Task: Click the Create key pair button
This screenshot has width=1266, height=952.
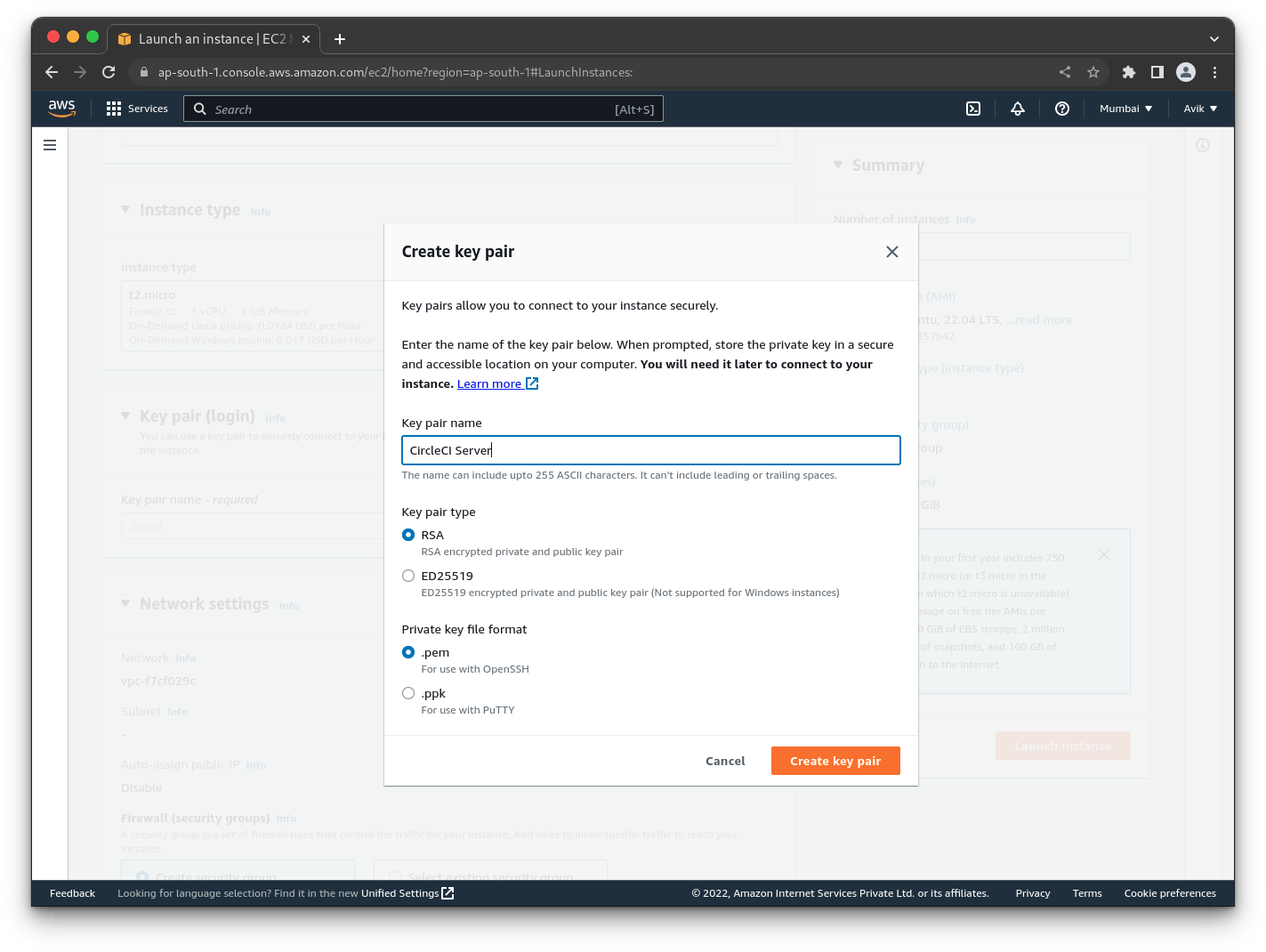Action: pos(835,761)
